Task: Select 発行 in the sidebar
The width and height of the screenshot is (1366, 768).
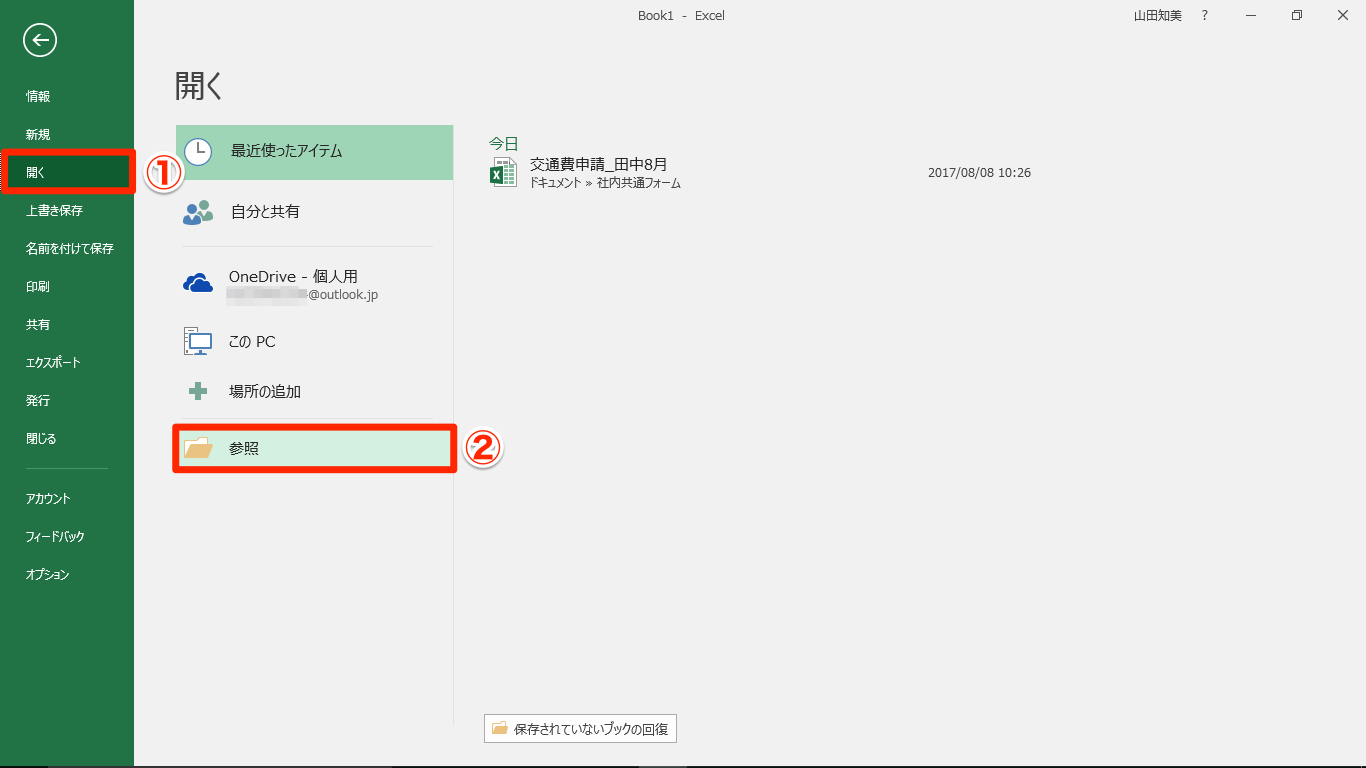Action: click(x=67, y=400)
